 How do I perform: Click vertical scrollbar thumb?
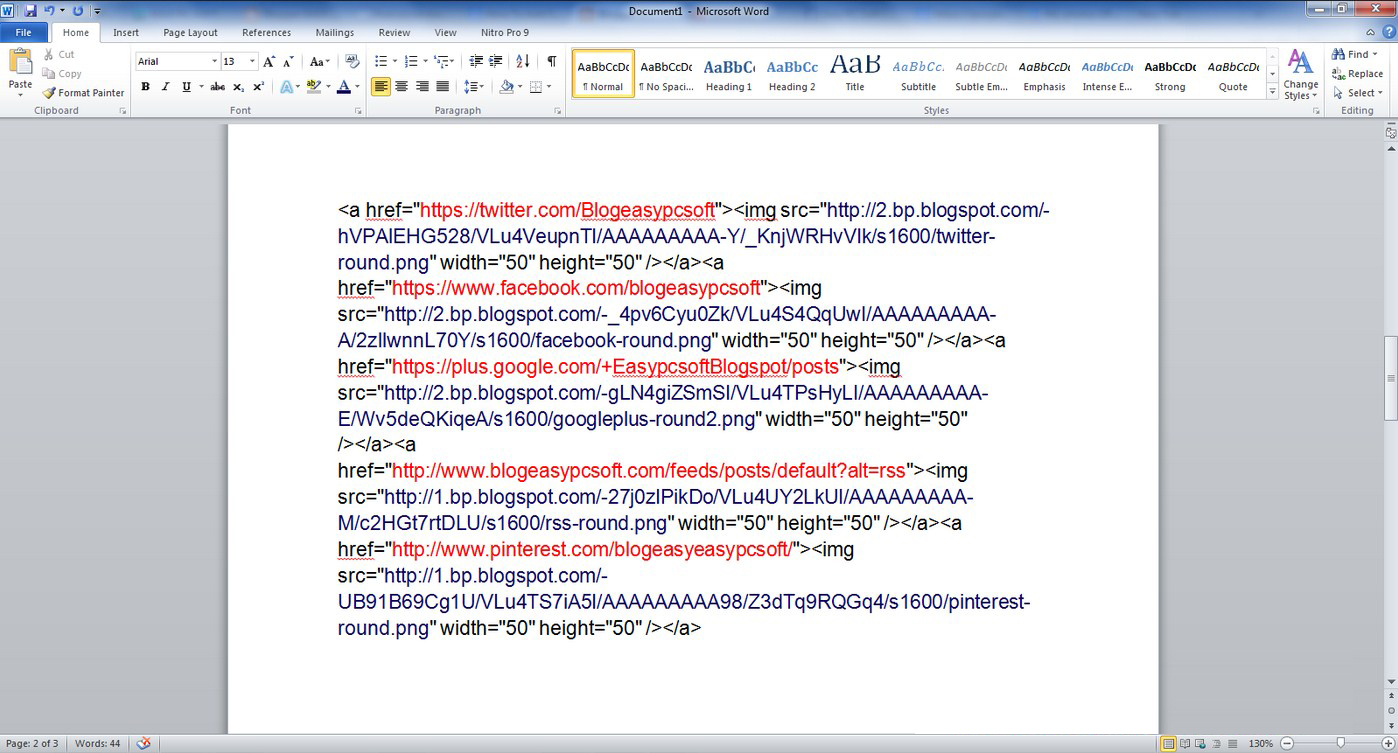tap(1391, 378)
